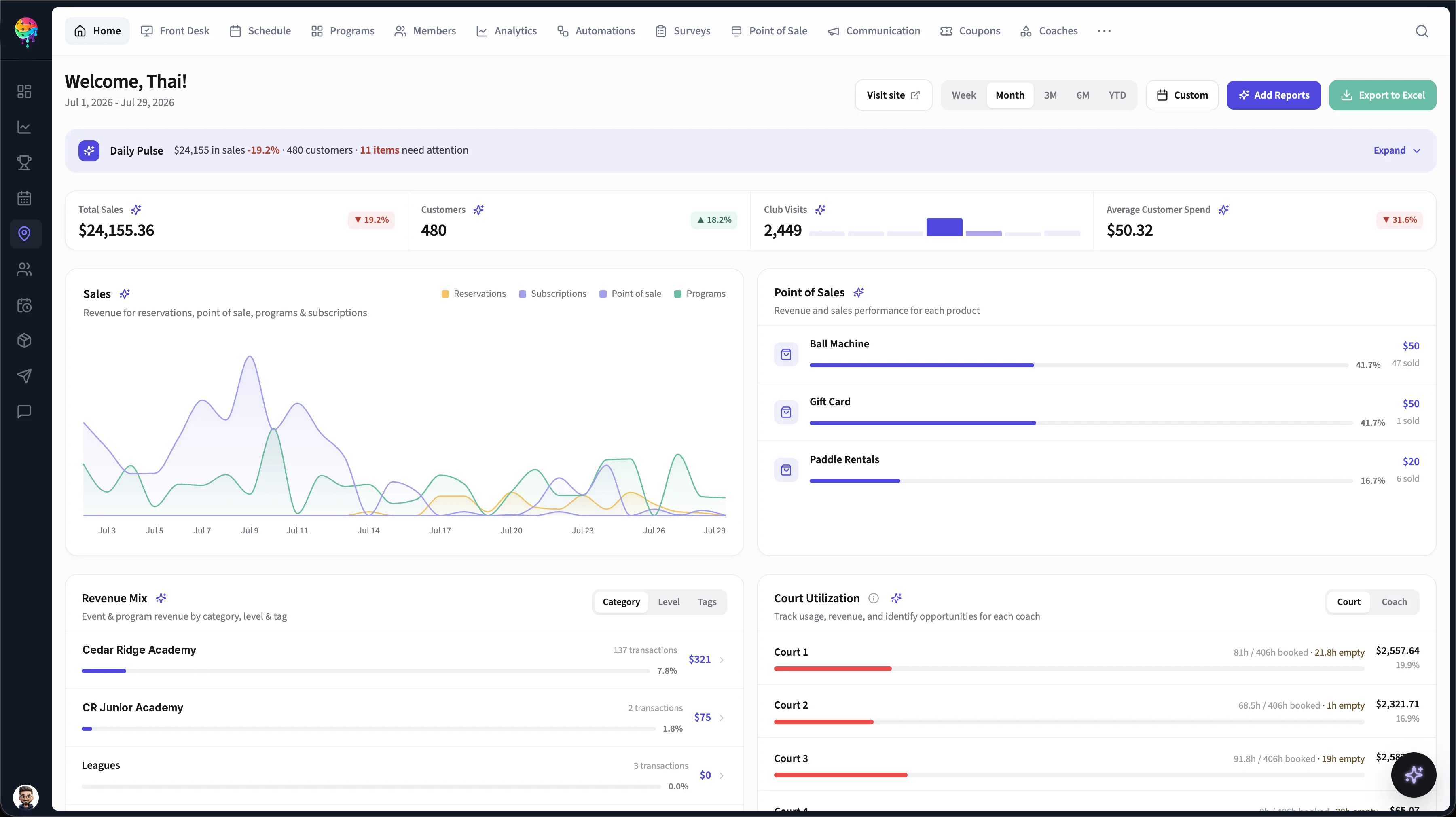Switch Court Utilization to Coach view
Screen dimensions: 1456x817
pyautogui.click(x=1395, y=601)
